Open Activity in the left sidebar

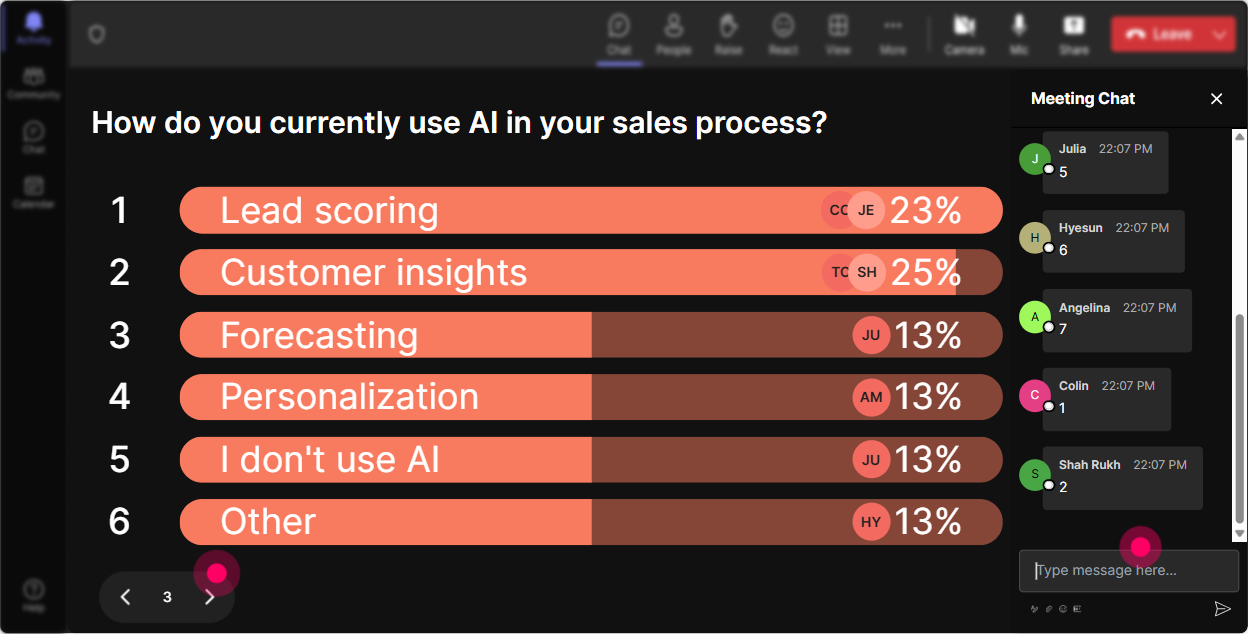tap(34, 29)
